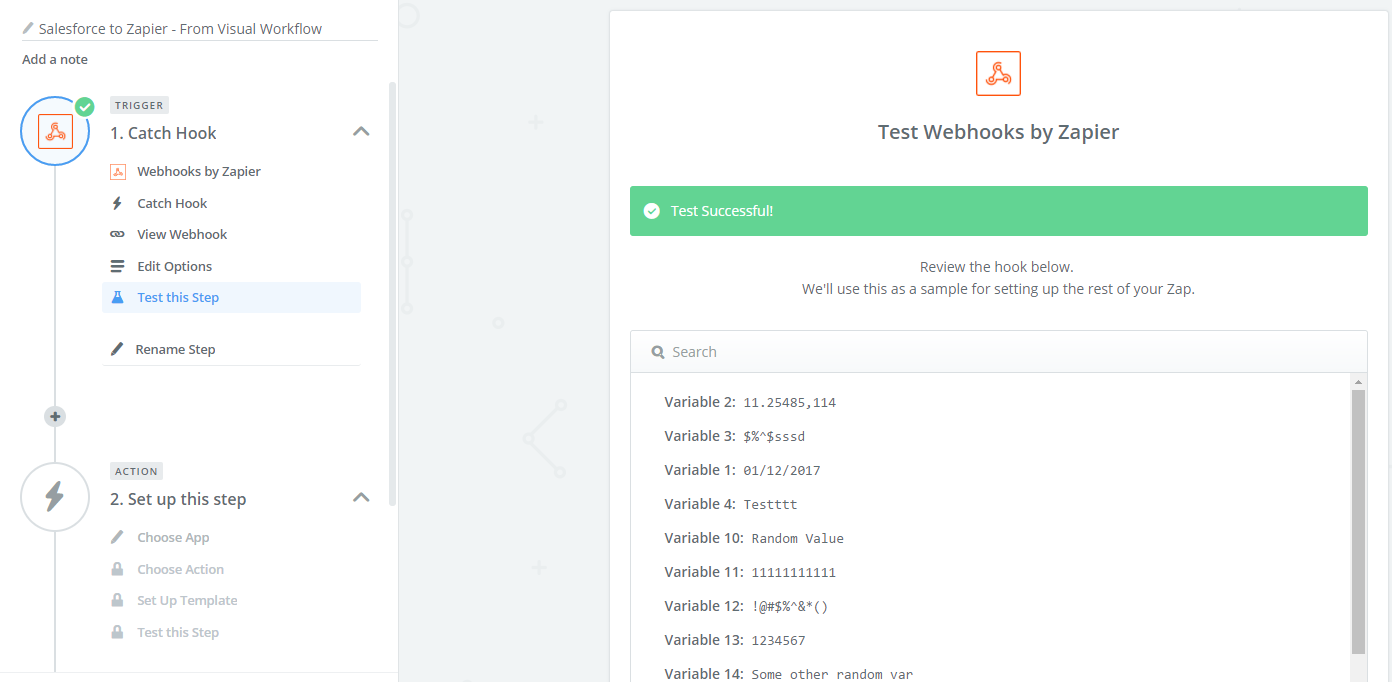Click the checkmark icon in Test Successful banner

click(652, 211)
